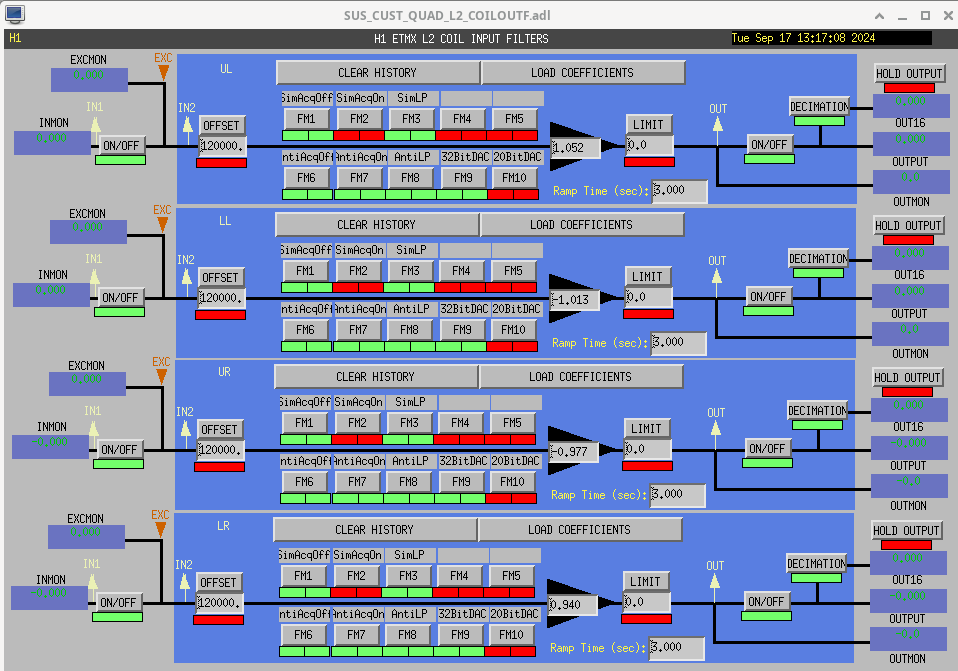958x671 pixels.
Task: Toggle HOLD OUTPUT for the UL coil
Action: pos(909,74)
